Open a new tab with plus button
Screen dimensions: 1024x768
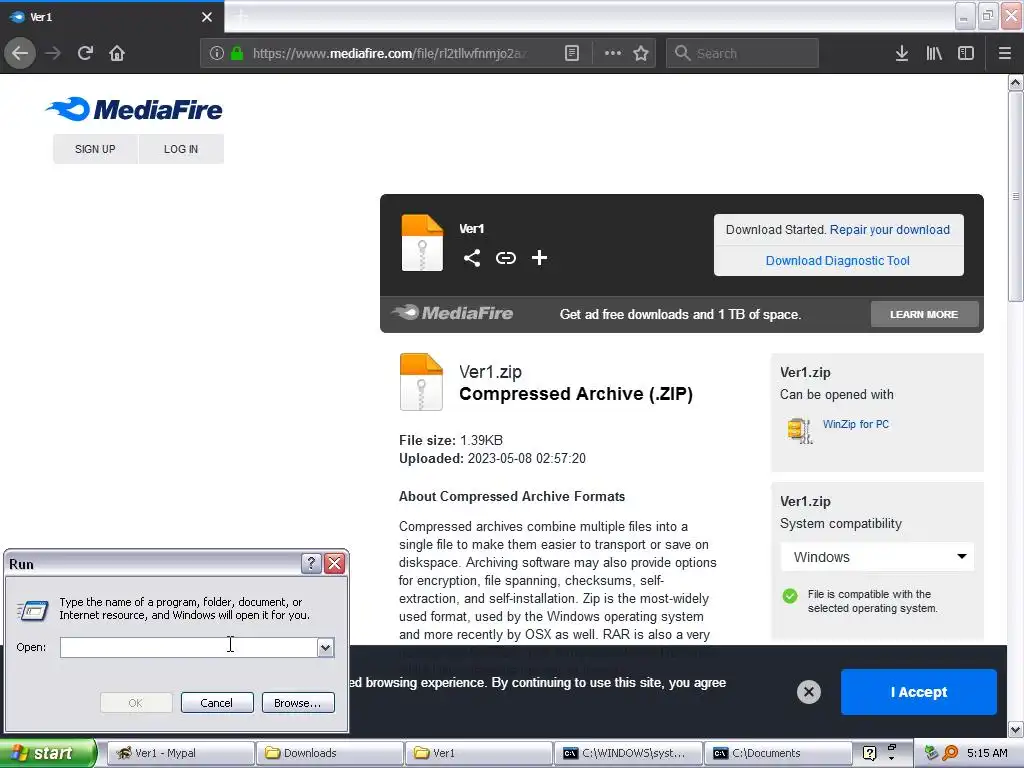(242, 17)
